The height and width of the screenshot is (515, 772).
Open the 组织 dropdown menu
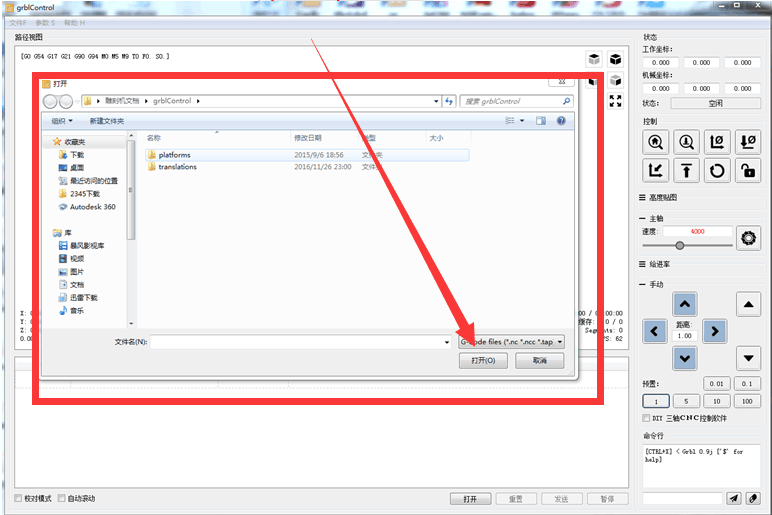tap(62, 121)
